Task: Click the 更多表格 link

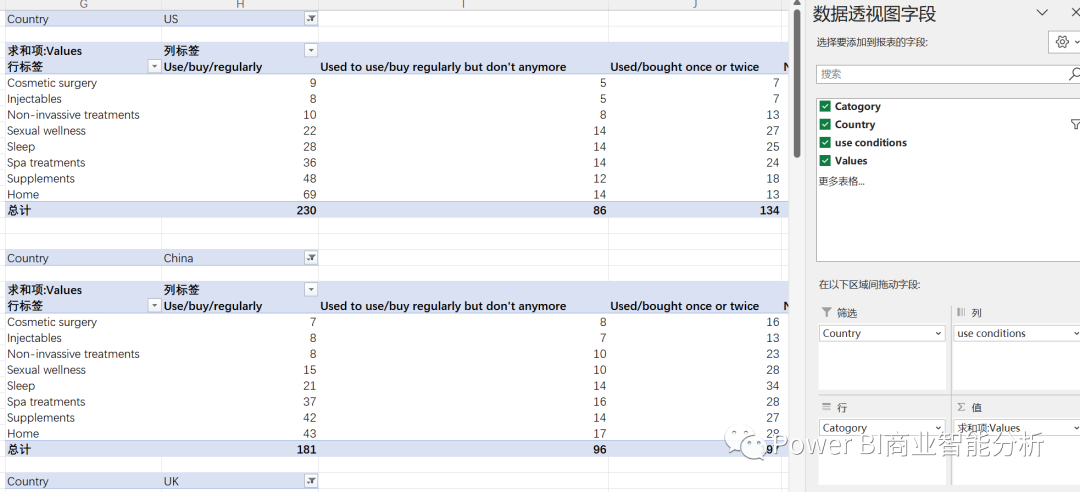Action: tap(841, 181)
